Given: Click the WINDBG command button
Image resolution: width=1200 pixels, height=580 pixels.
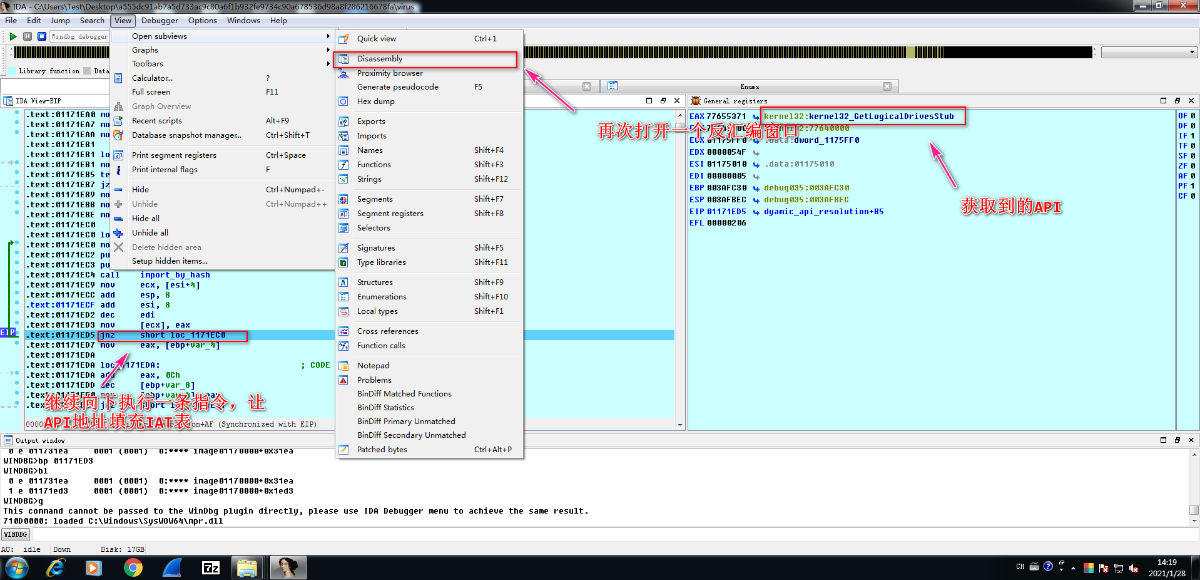Looking at the screenshot, I should [15, 535].
